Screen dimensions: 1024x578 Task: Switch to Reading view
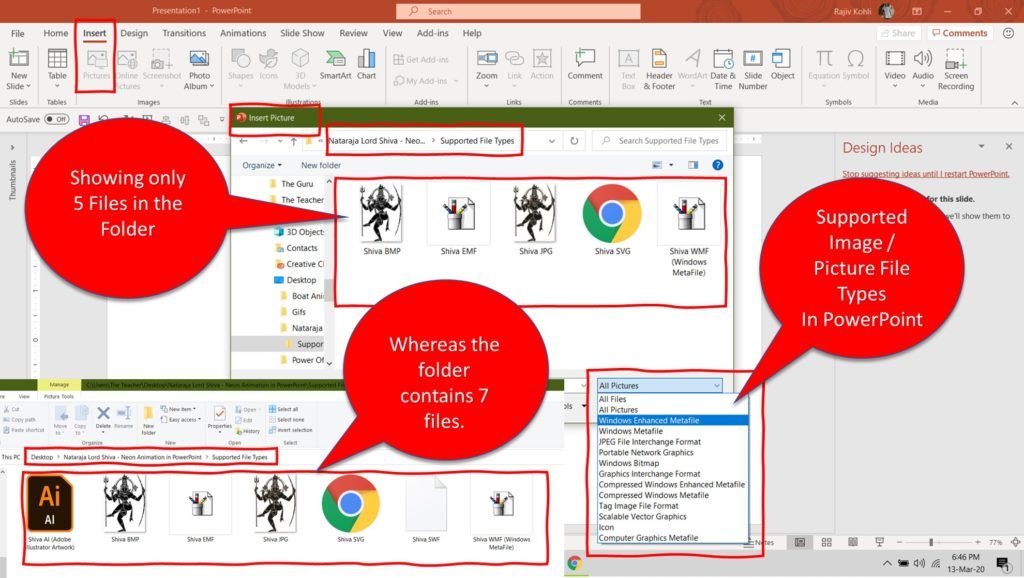tap(852, 542)
